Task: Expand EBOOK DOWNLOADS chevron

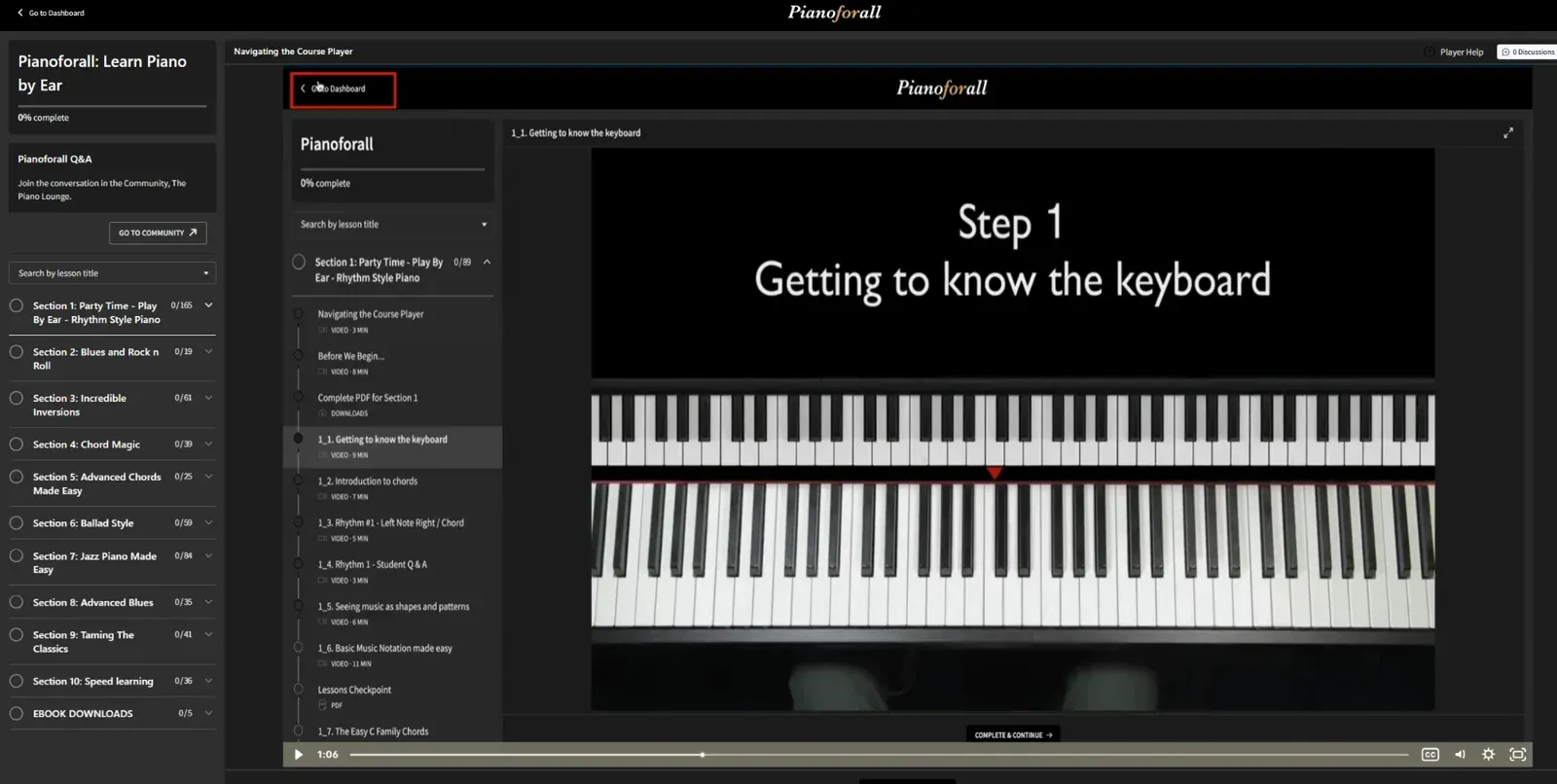Action: coord(208,713)
